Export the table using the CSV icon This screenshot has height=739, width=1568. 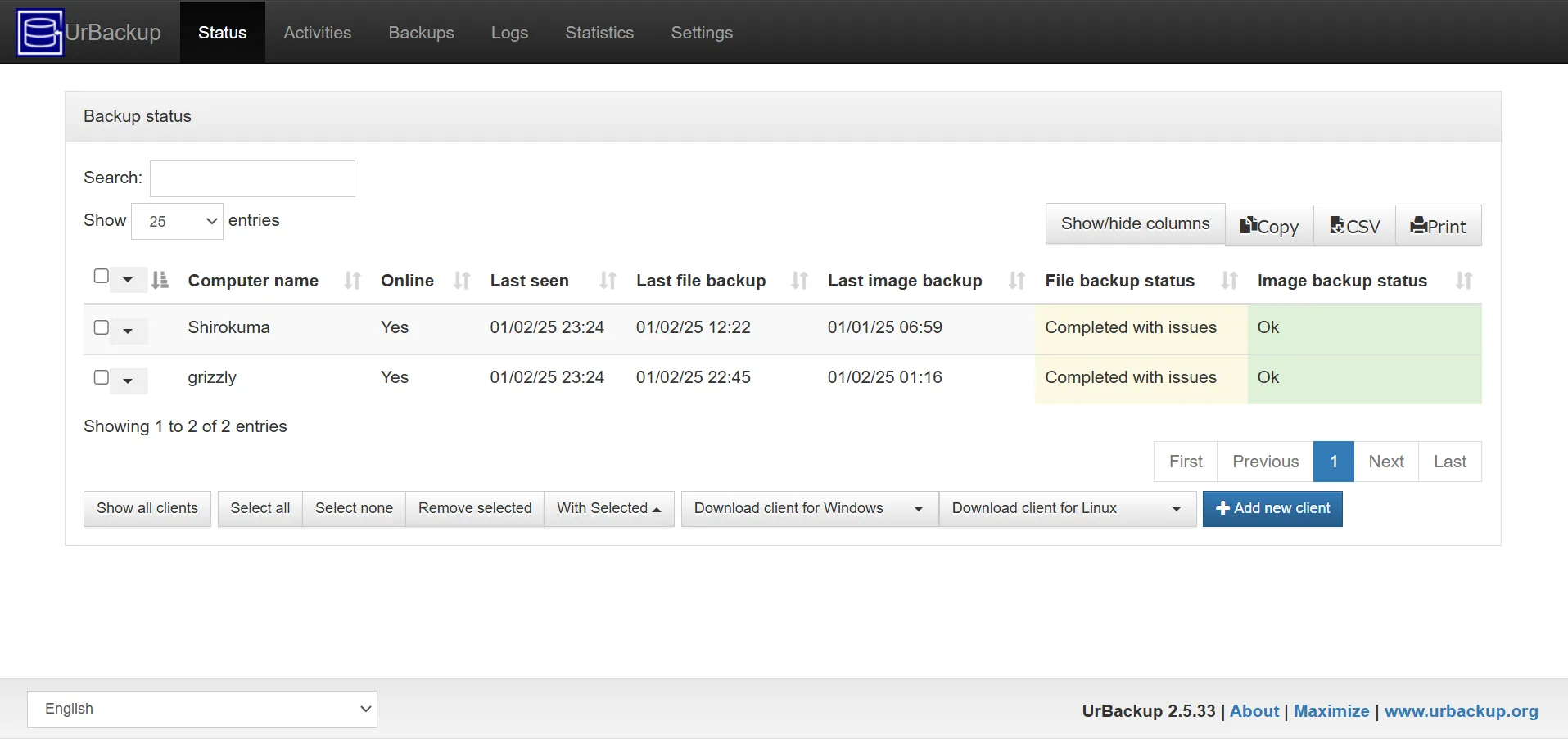click(x=1354, y=226)
